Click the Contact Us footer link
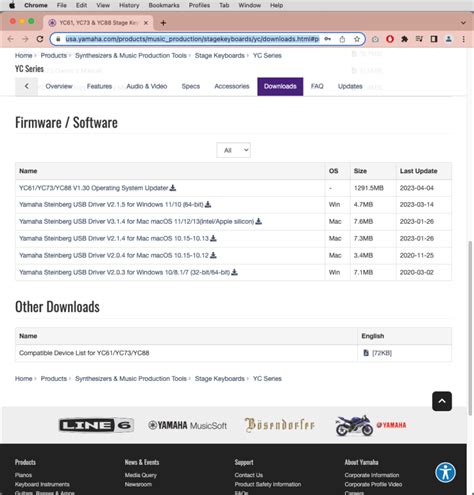 [249, 475]
